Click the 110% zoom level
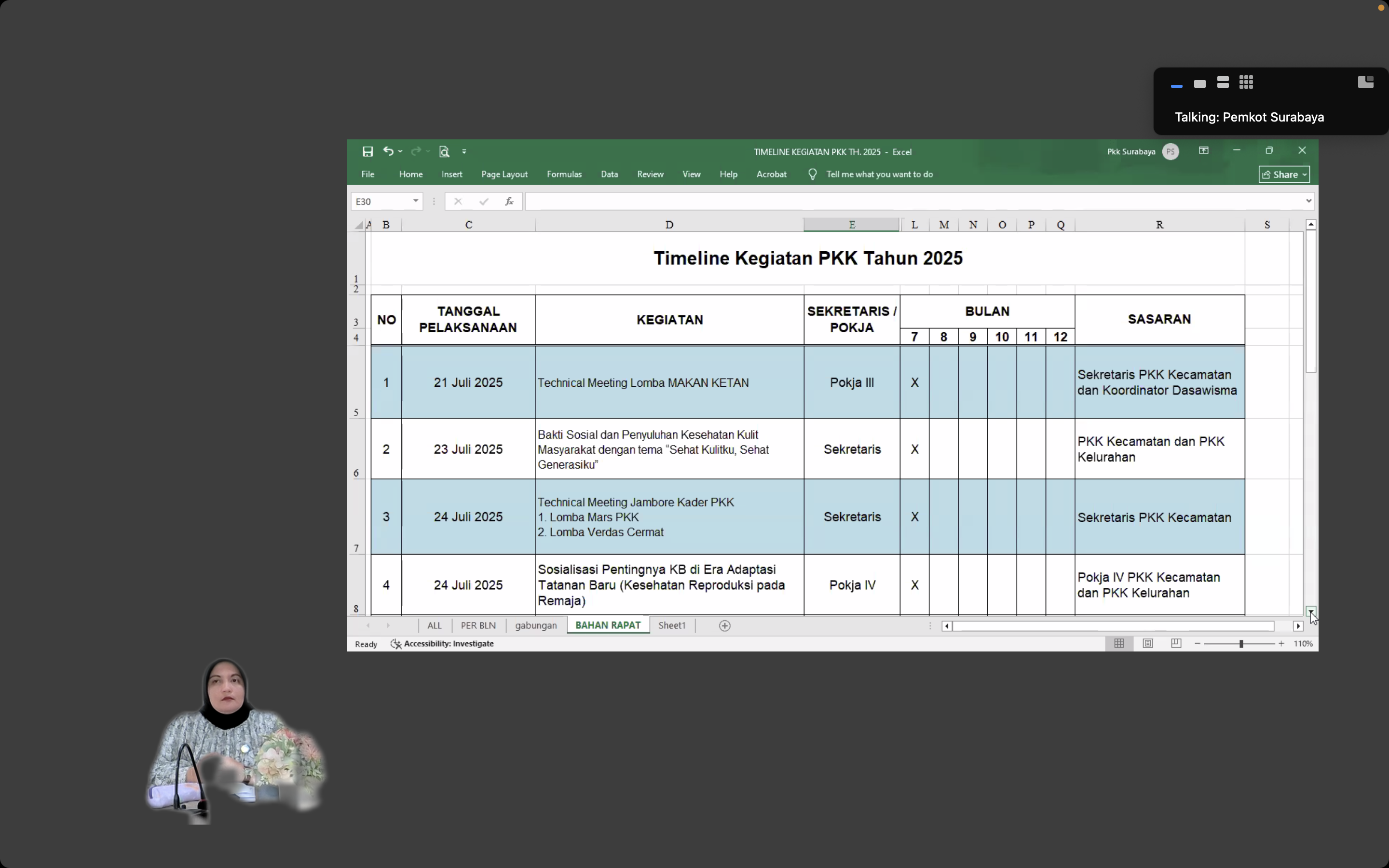Image resolution: width=1389 pixels, height=868 pixels. coord(1303,644)
